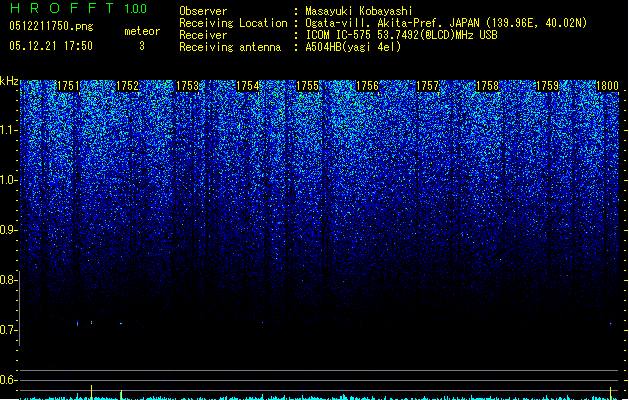Click the Ogata-vill. Akita-Pref. JAPAN location text
Viewport: 629px width, 400px height.
tap(446, 23)
